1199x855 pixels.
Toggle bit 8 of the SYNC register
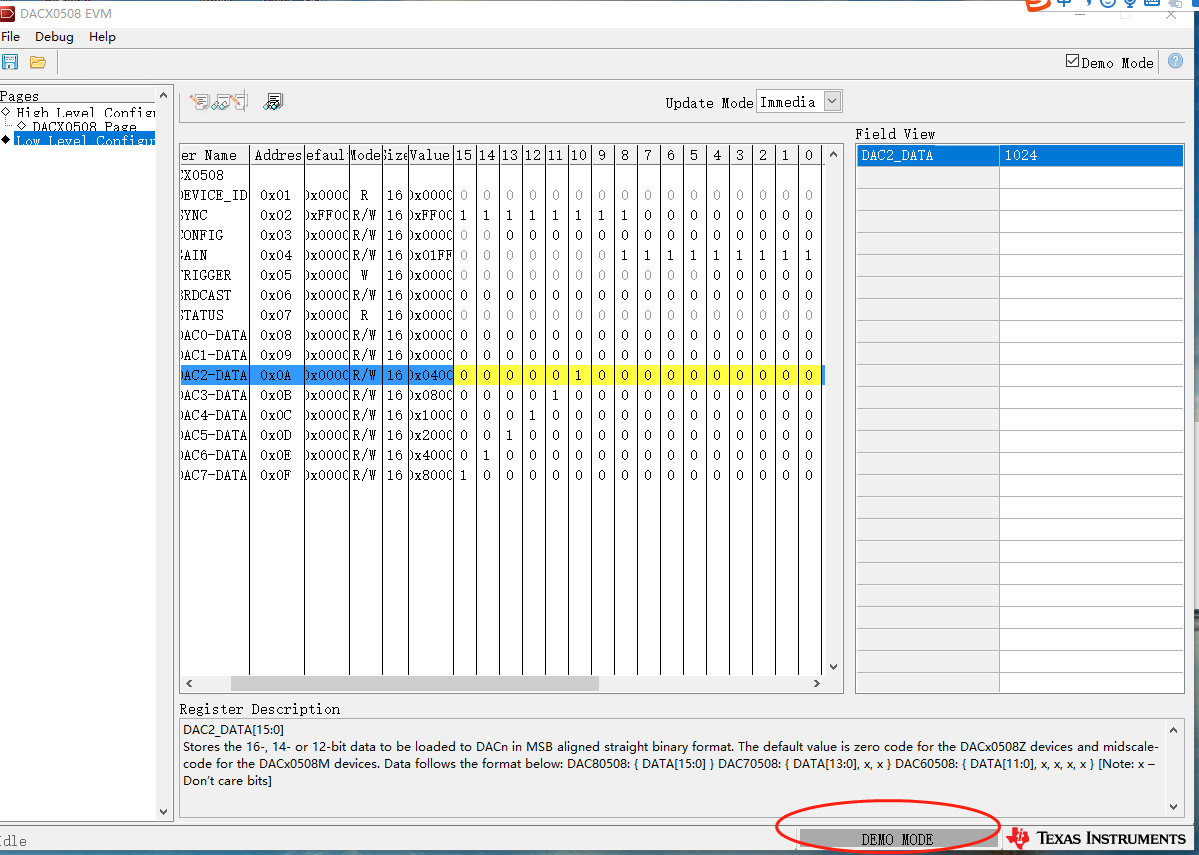coord(625,216)
